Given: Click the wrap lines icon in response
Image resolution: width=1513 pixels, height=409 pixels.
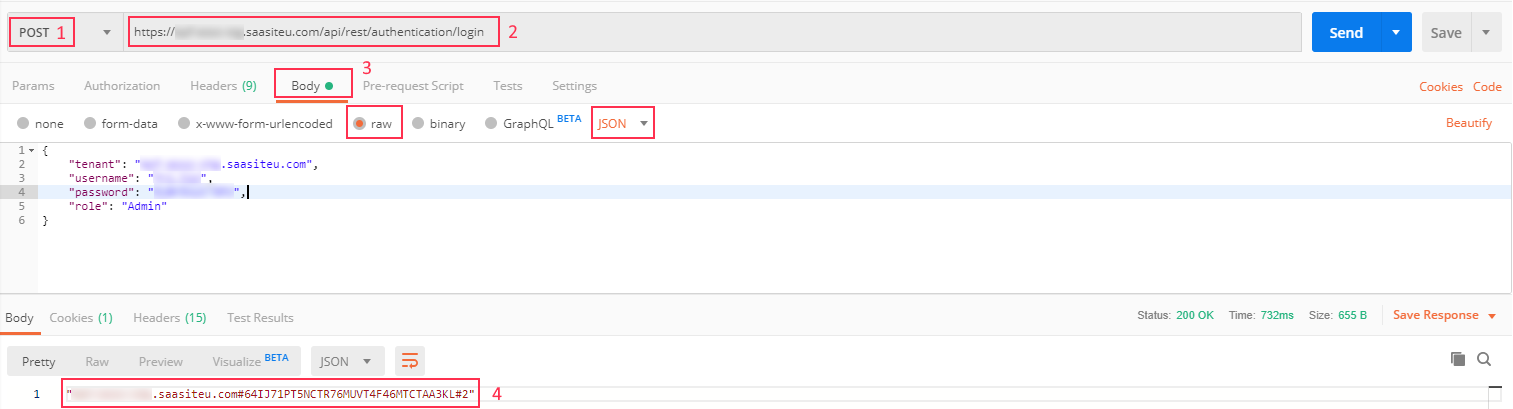Looking at the screenshot, I should pyautogui.click(x=410, y=361).
